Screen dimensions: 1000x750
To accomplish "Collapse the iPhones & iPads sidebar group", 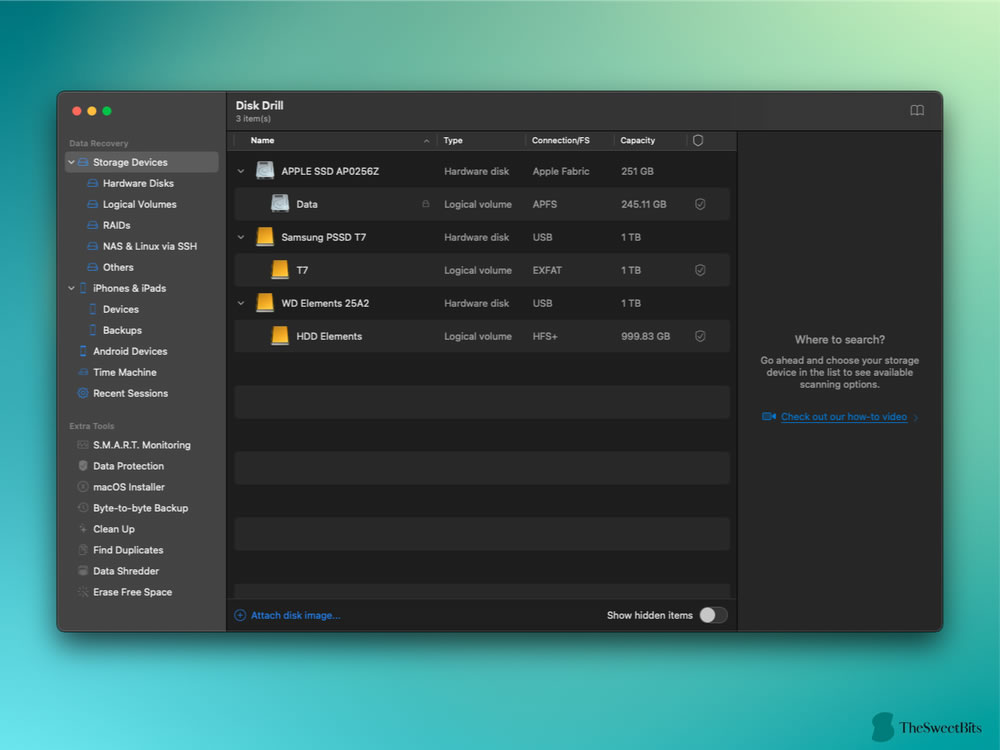I will point(71,288).
